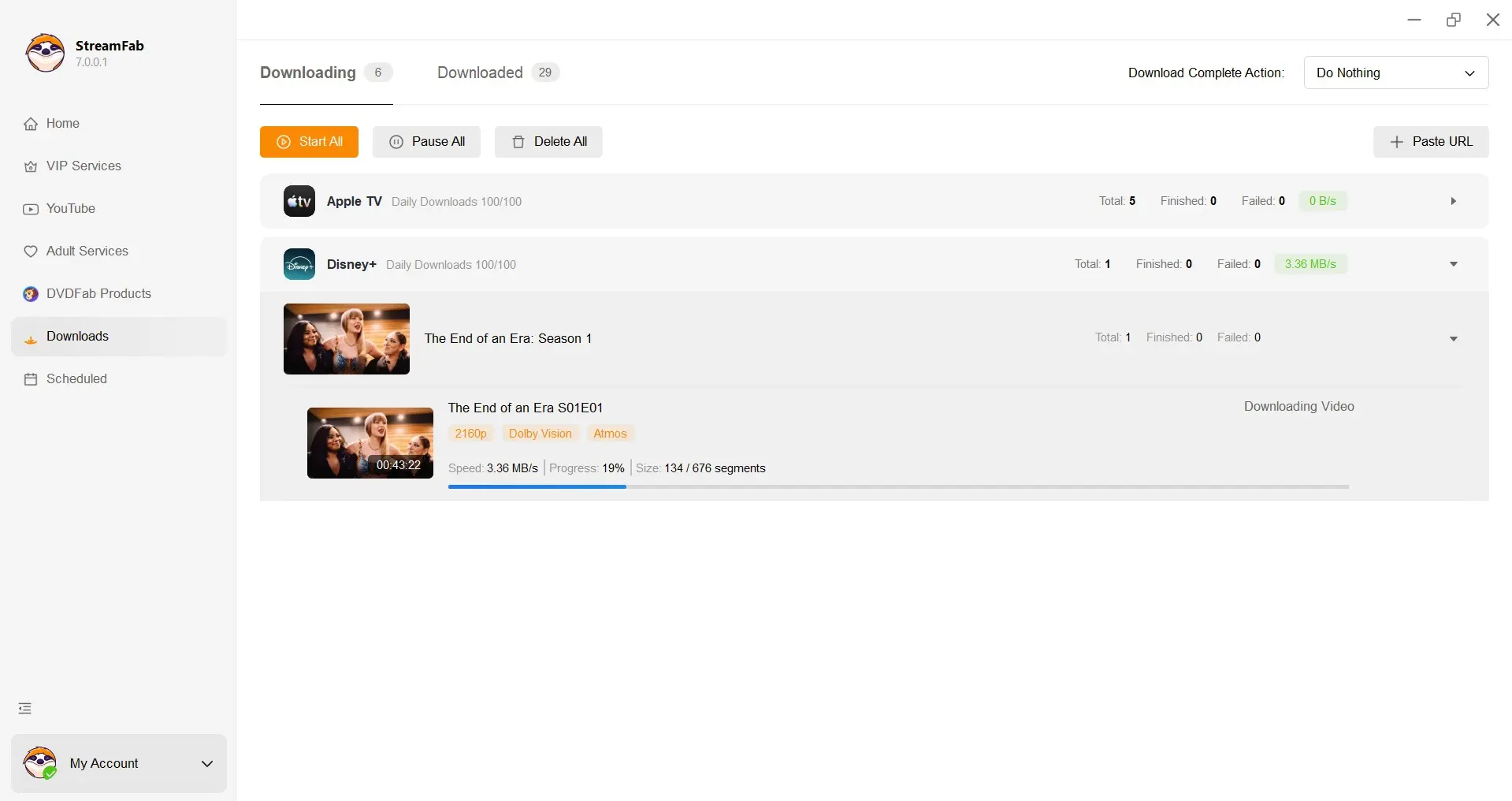The width and height of the screenshot is (1512, 801).
Task: Switch to the Downloading tab
Action: (326, 73)
